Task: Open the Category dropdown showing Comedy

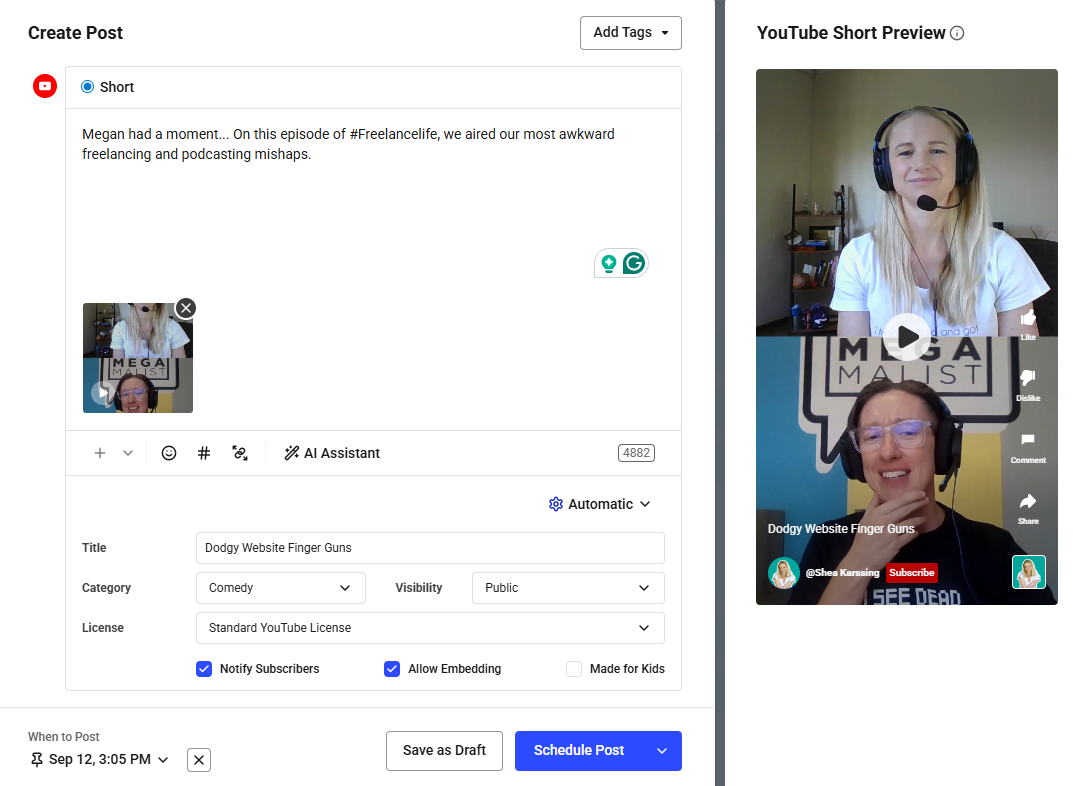Action: click(280, 588)
